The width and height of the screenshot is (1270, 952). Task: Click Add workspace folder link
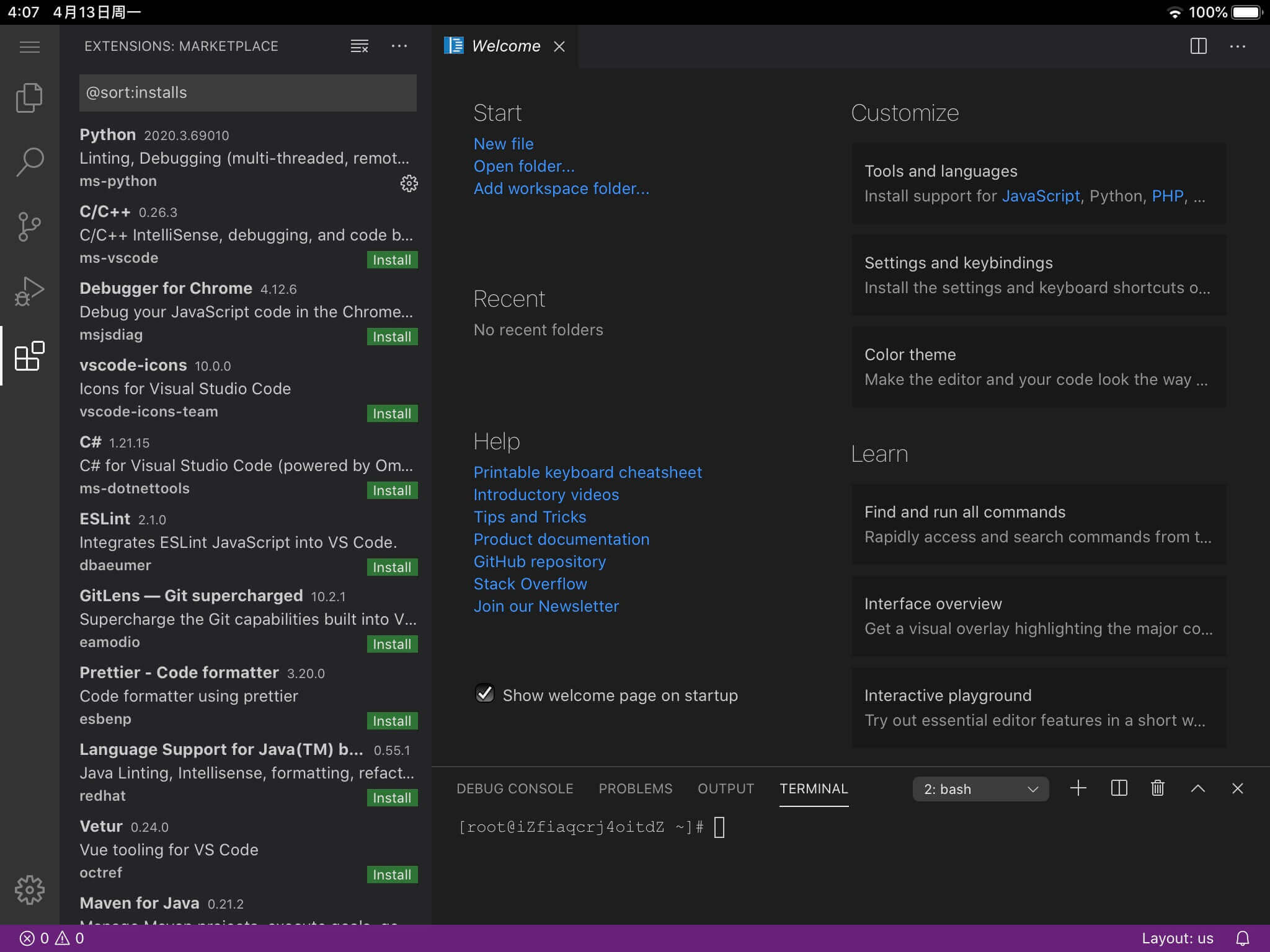point(561,188)
